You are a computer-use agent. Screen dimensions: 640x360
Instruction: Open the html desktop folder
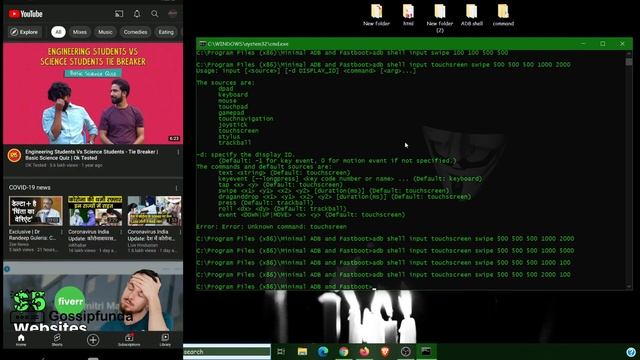(408, 15)
